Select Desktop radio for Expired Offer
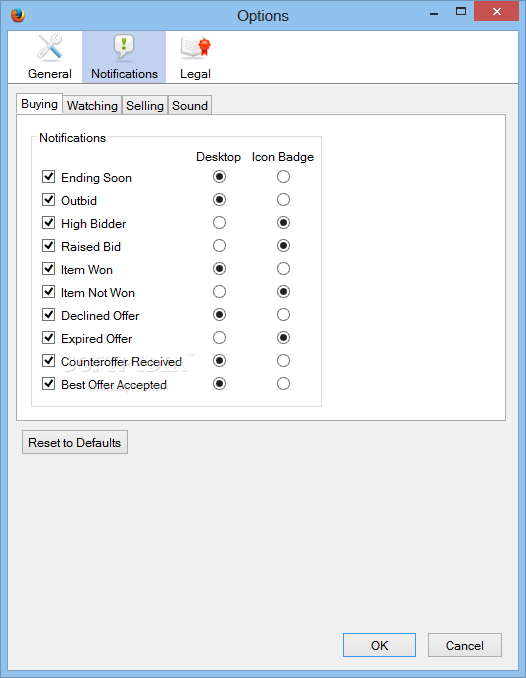Viewport: 526px width, 678px height. (x=219, y=338)
